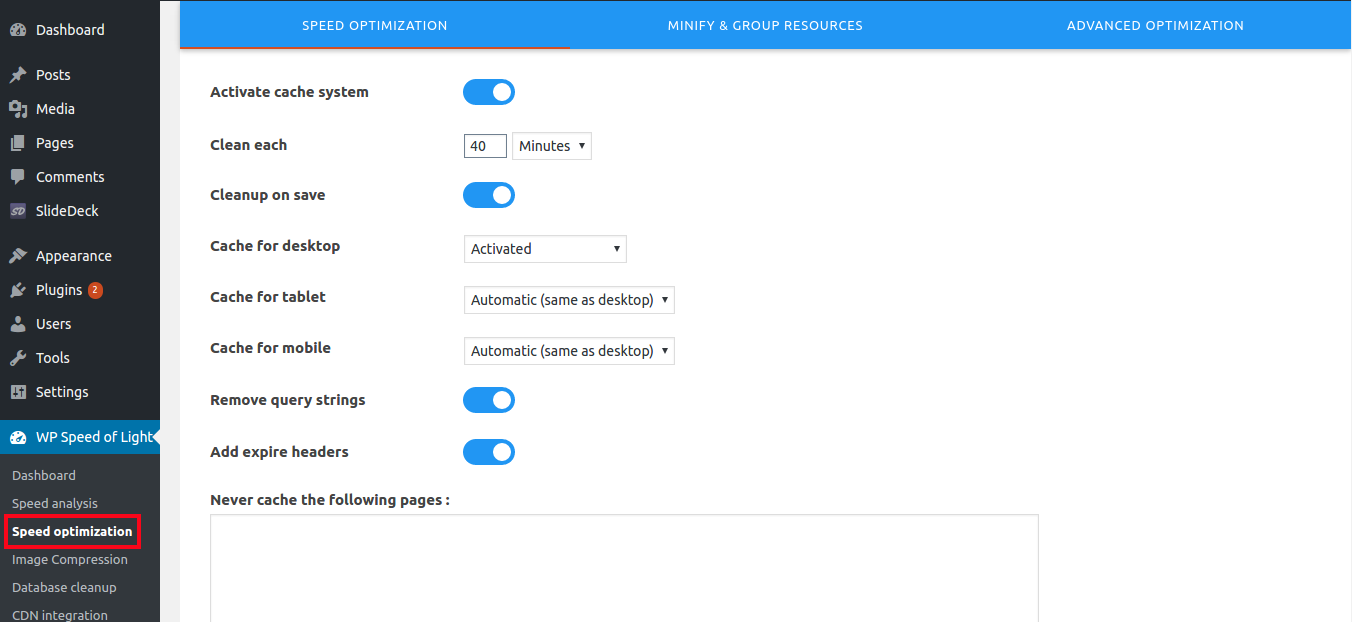The image size is (1352, 622).
Task: Click the Users person icon
Action: pos(18,324)
